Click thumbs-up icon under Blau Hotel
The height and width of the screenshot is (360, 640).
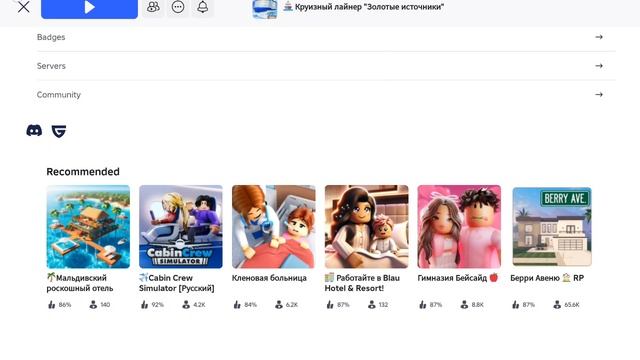point(330,304)
